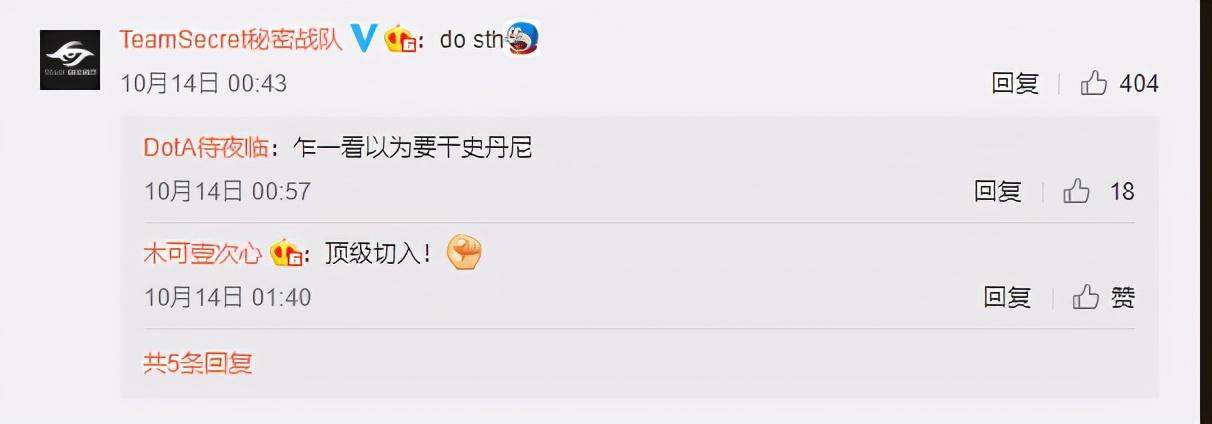Screen dimensions: 1212x424
Task: Open the 木可壹次心 user profile
Action: (x=203, y=254)
